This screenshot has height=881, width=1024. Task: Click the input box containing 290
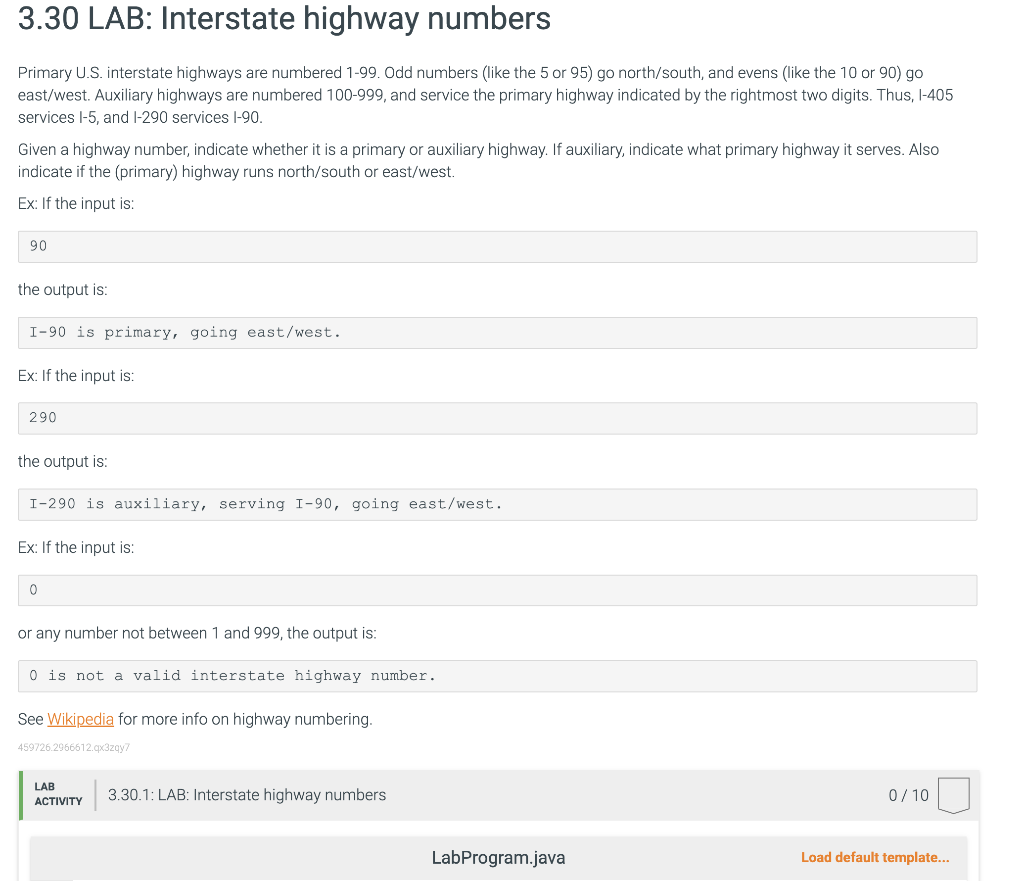click(497, 418)
